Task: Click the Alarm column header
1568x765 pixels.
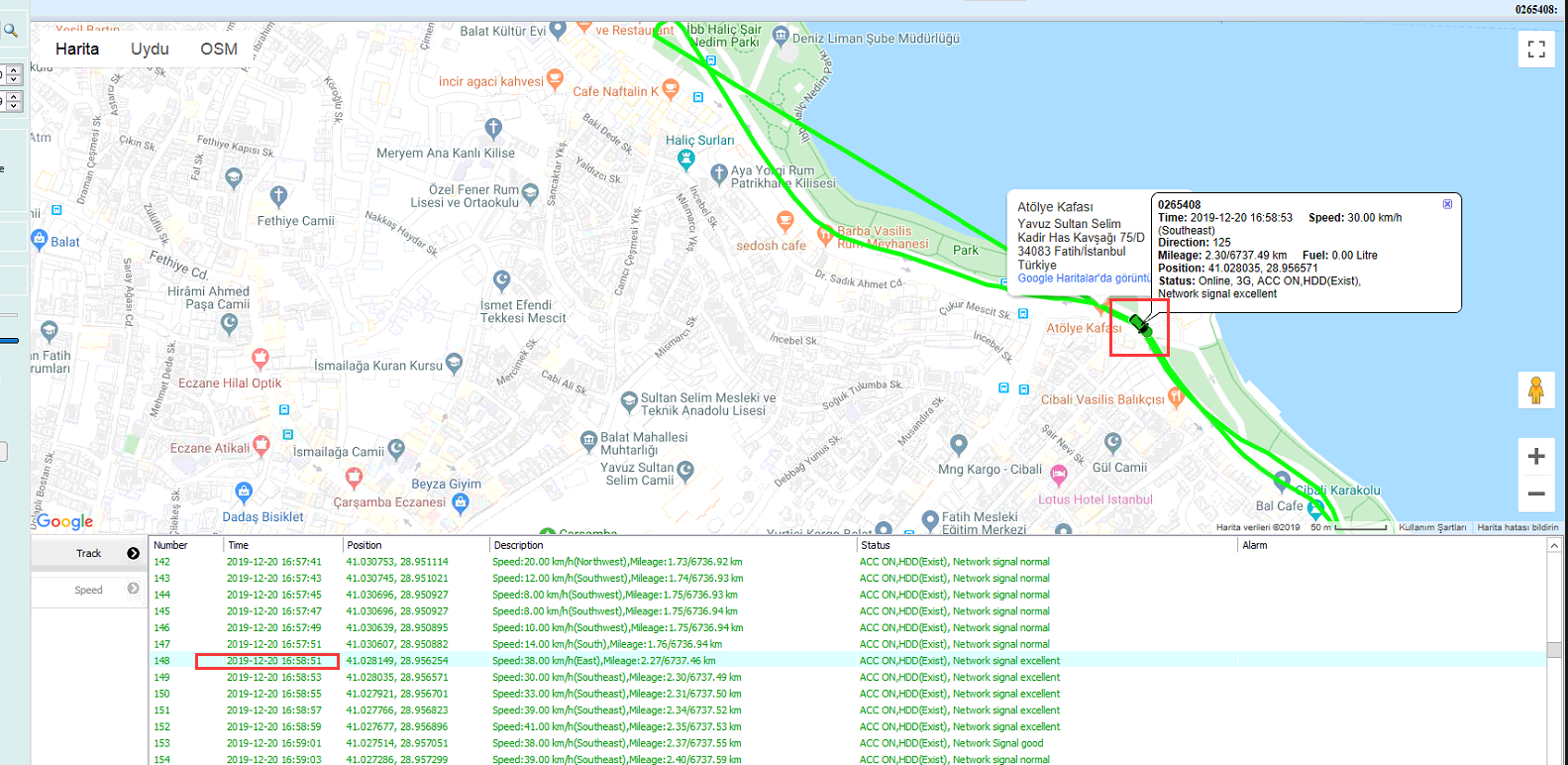Action: pyautogui.click(x=1392, y=545)
